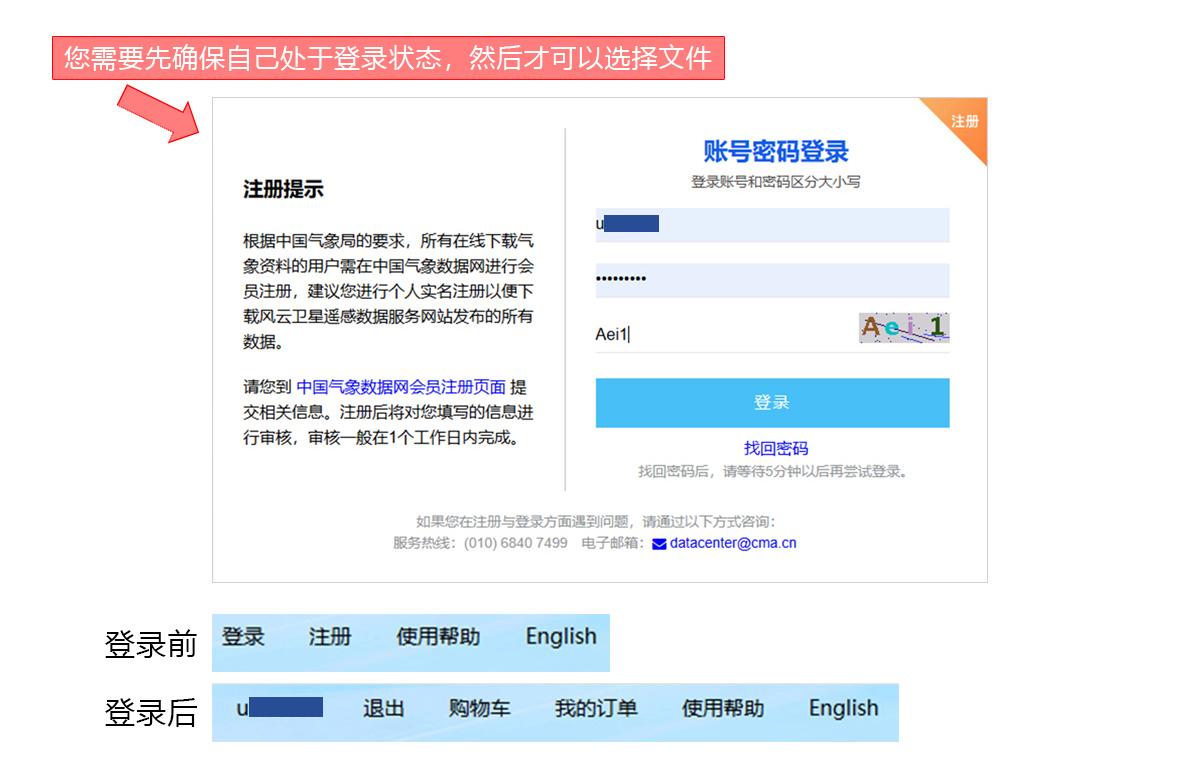The height and width of the screenshot is (776, 1200).
Task: Open the 中国气象数据网会员注册页面 link
Action: coord(401,387)
